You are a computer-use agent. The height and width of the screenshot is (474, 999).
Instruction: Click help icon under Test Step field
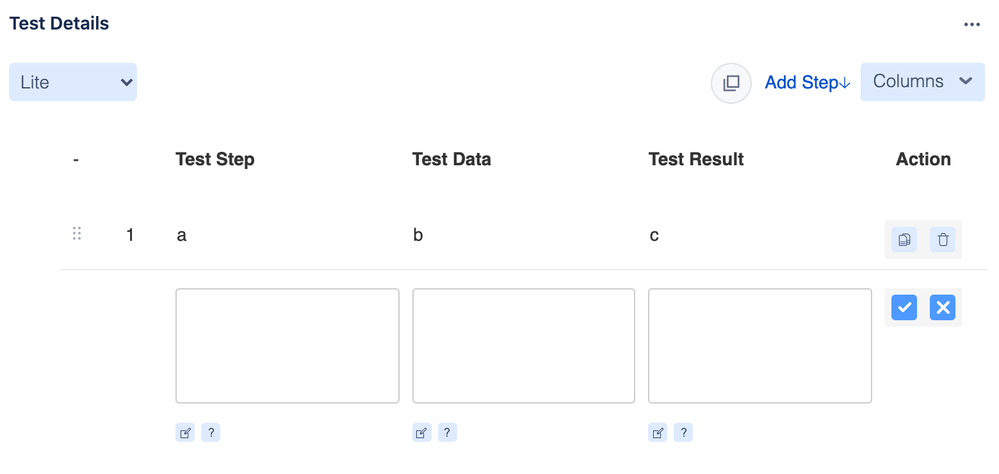click(211, 433)
